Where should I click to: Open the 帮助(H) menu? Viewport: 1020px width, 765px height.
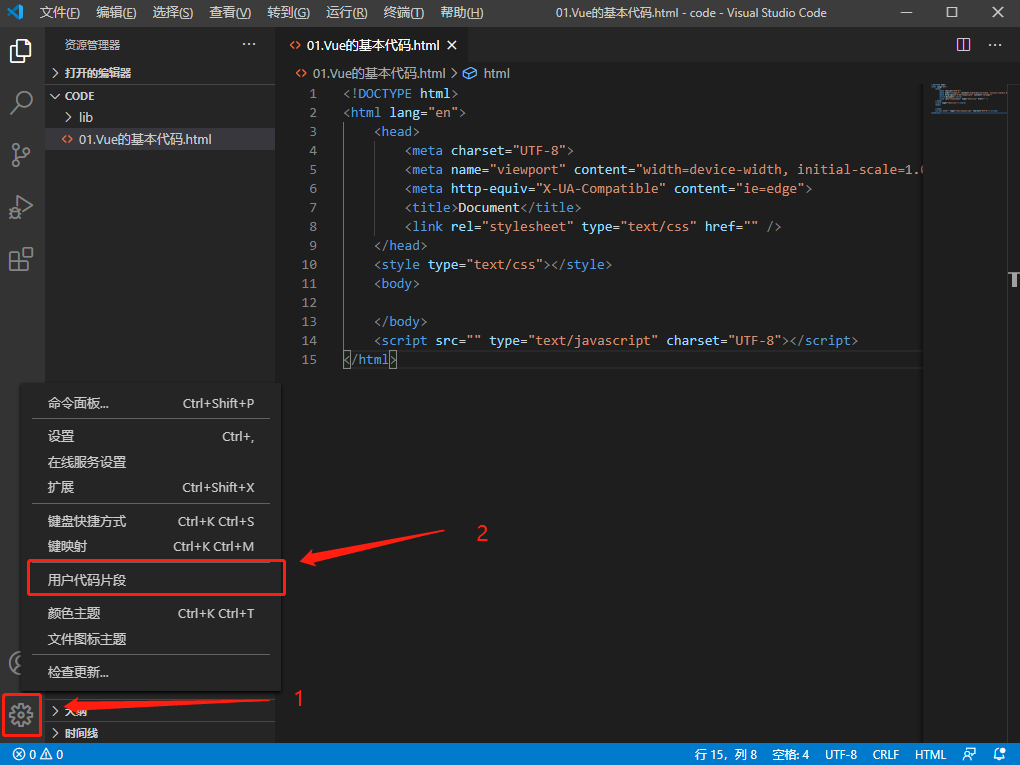pos(461,12)
